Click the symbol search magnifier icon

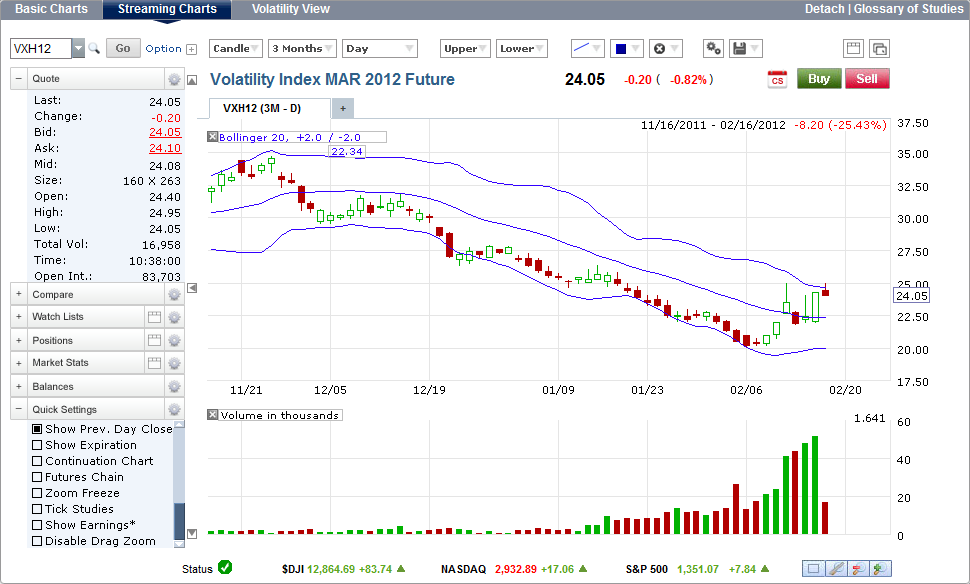95,48
